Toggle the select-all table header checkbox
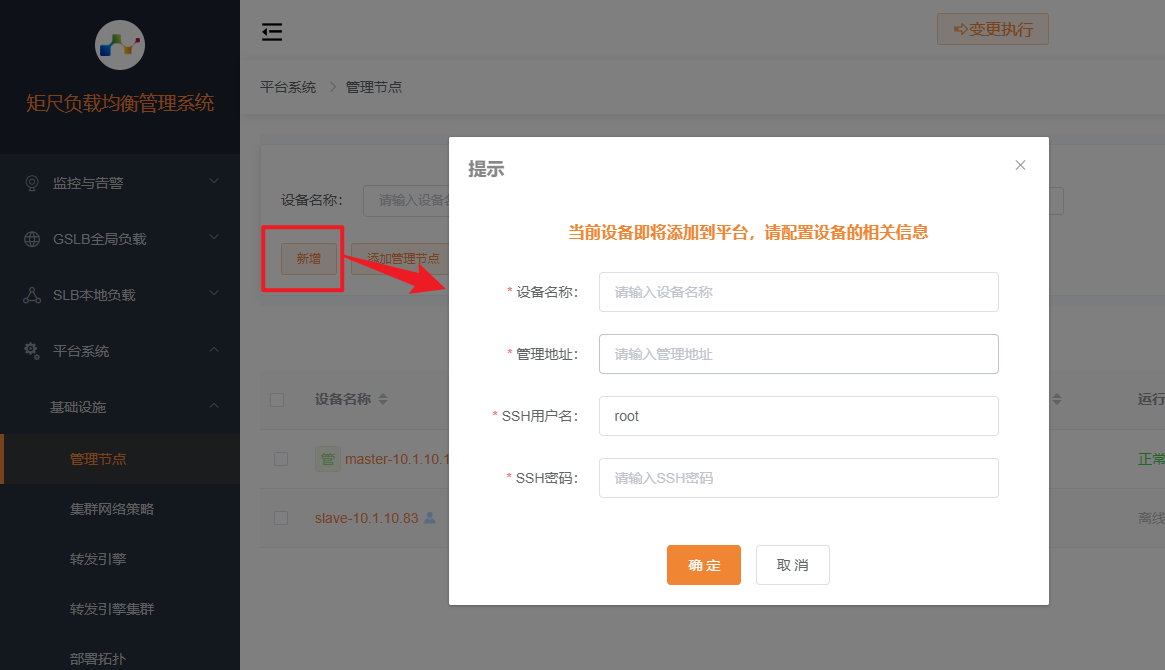This screenshot has width=1165, height=670. [x=277, y=400]
